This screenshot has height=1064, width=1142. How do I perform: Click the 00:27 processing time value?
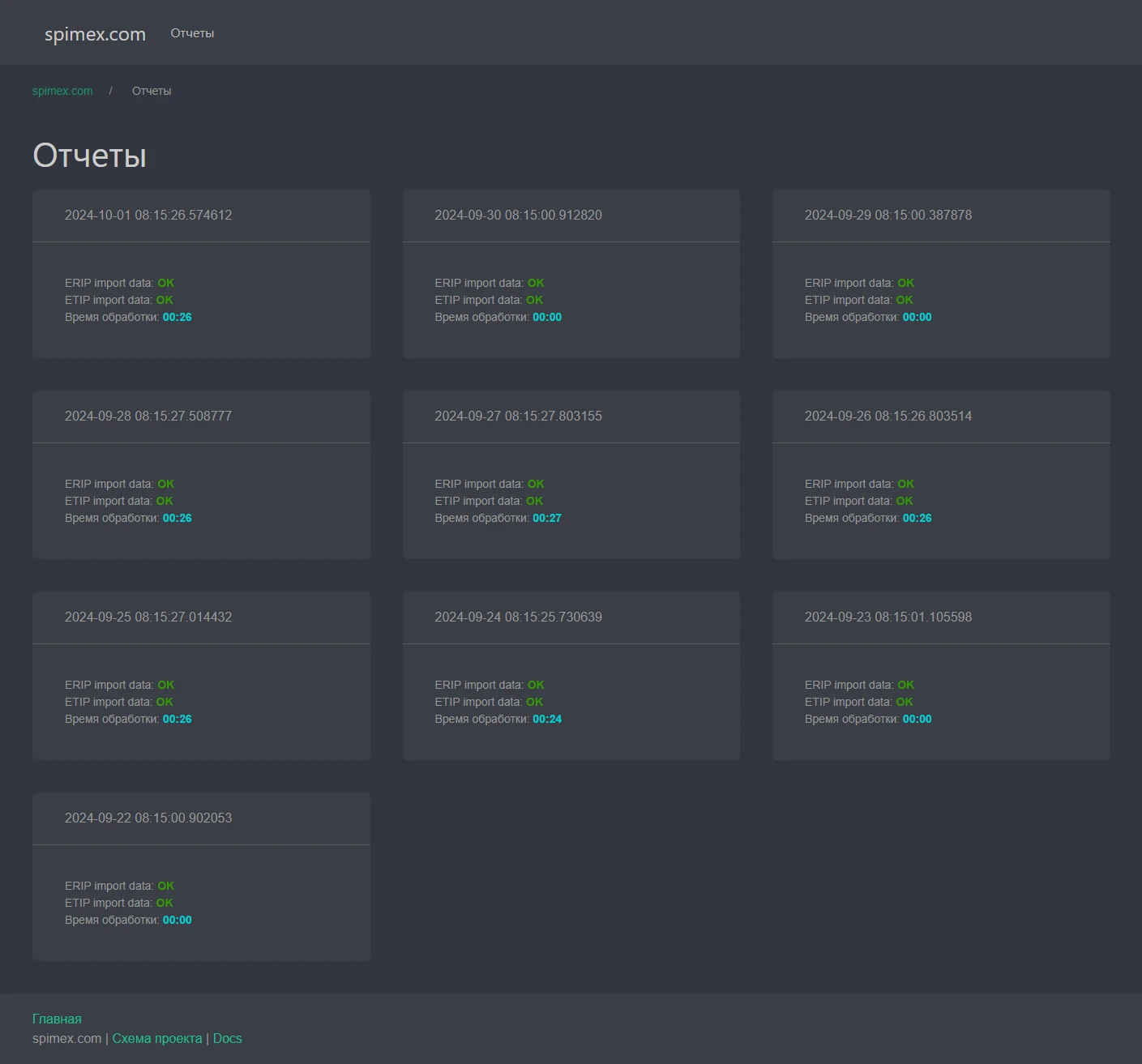[x=547, y=518]
